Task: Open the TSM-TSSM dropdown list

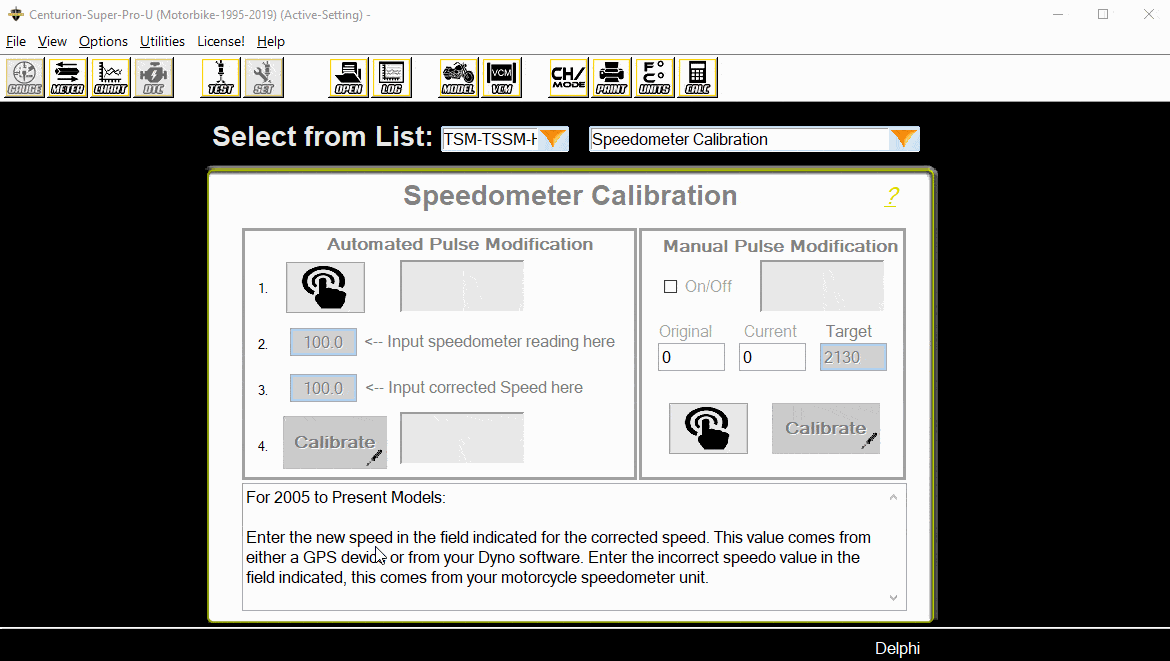Action: [x=552, y=139]
